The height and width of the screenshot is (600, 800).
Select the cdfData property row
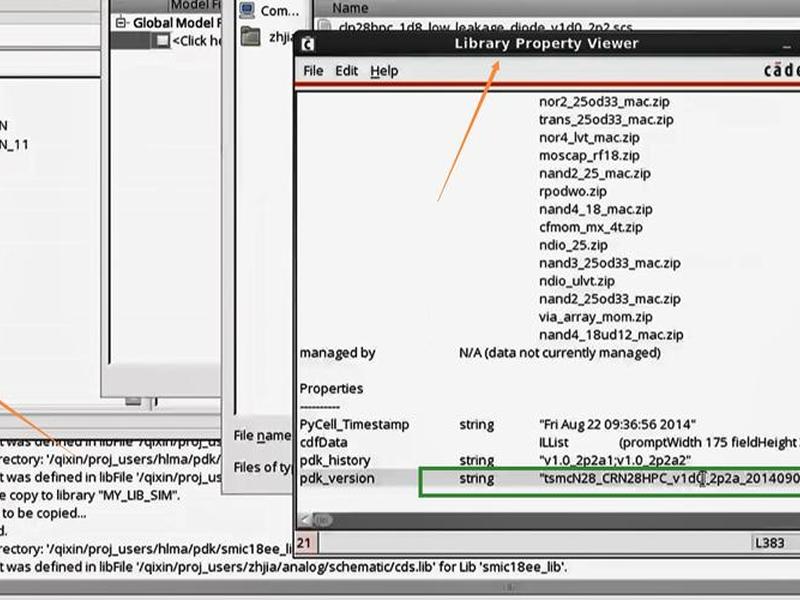(x=548, y=442)
